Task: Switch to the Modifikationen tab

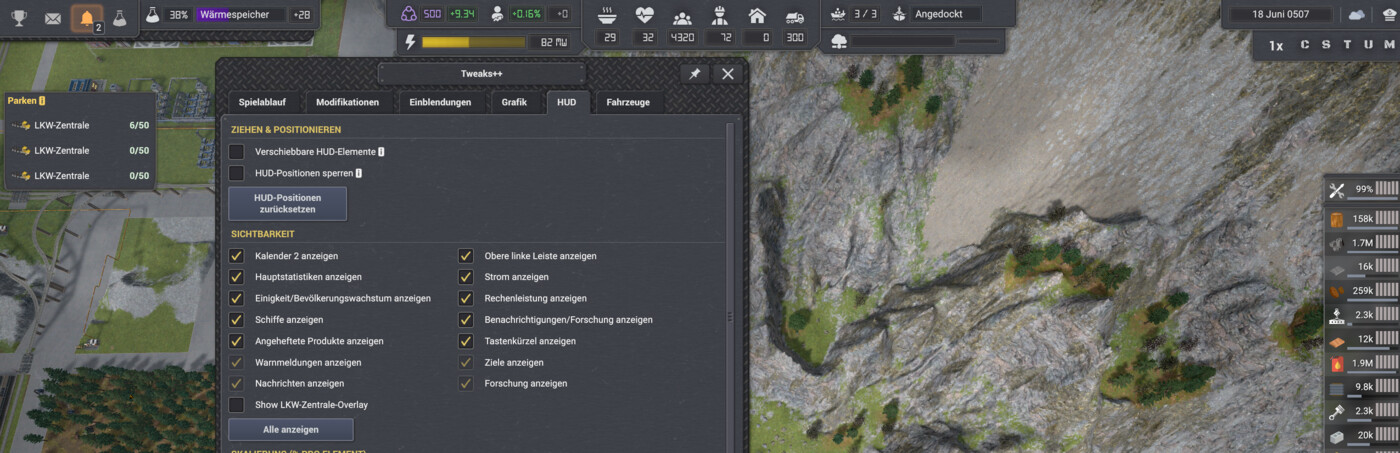Action: click(x=347, y=102)
